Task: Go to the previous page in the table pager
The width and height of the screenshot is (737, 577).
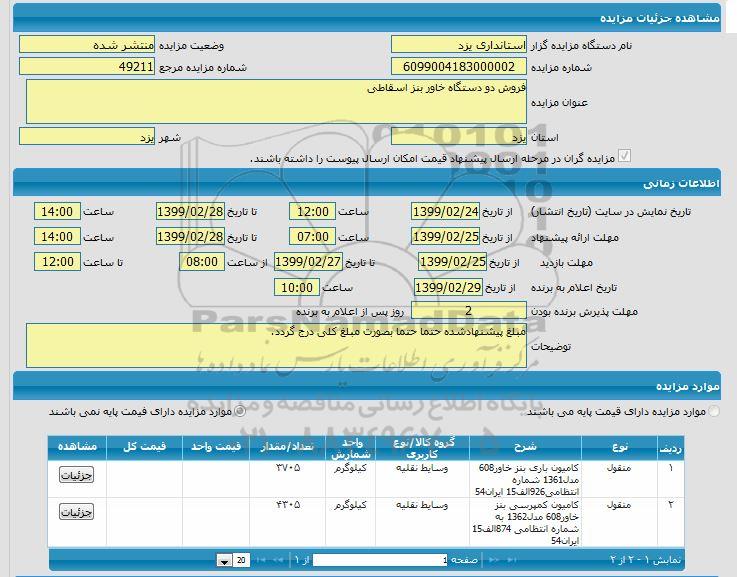Action: 494,560
